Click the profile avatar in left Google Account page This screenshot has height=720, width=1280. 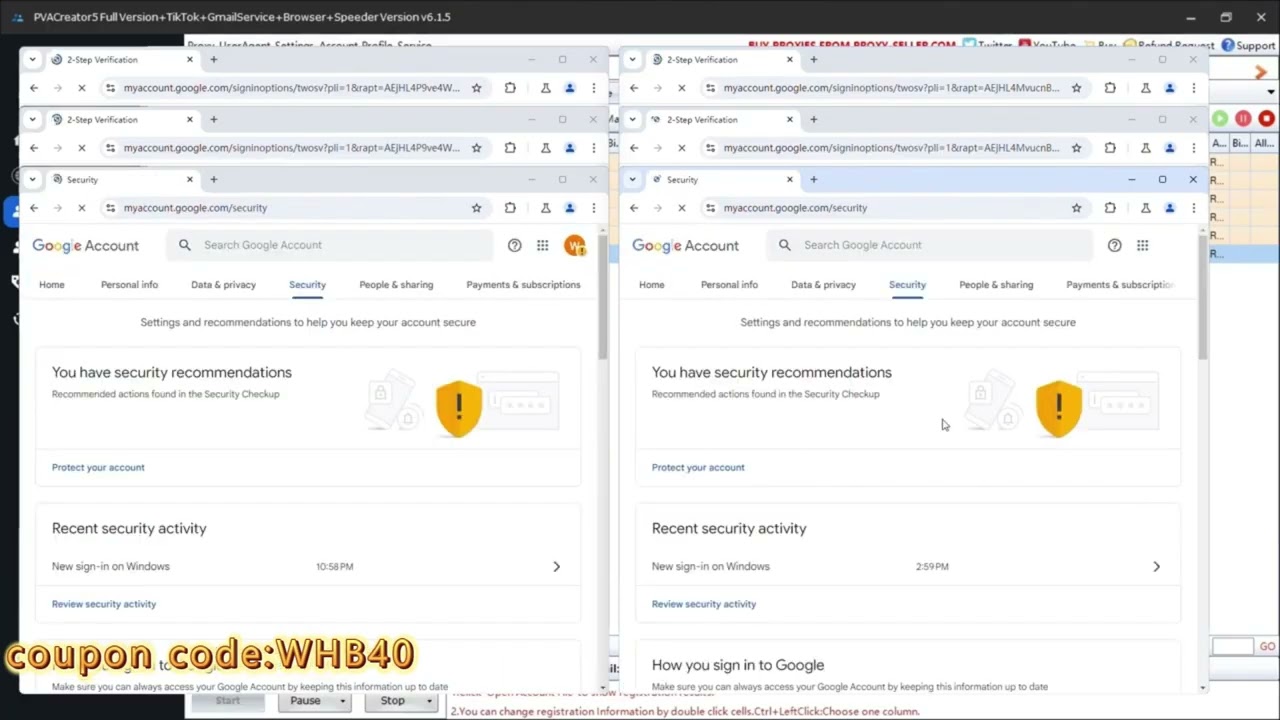pyautogui.click(x=575, y=245)
